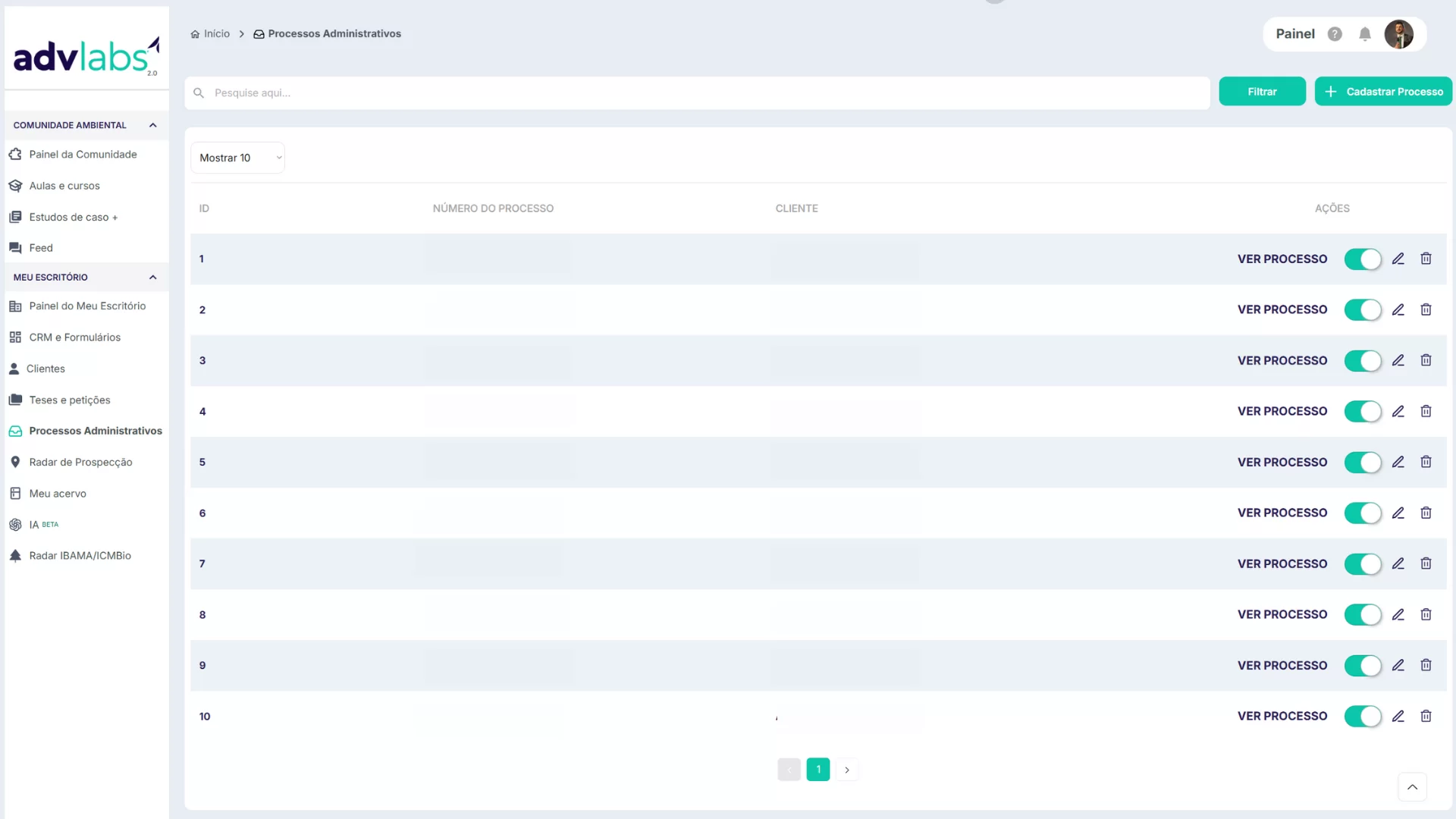Collapse the Meu Escritório section
The image size is (1456, 819).
click(152, 278)
